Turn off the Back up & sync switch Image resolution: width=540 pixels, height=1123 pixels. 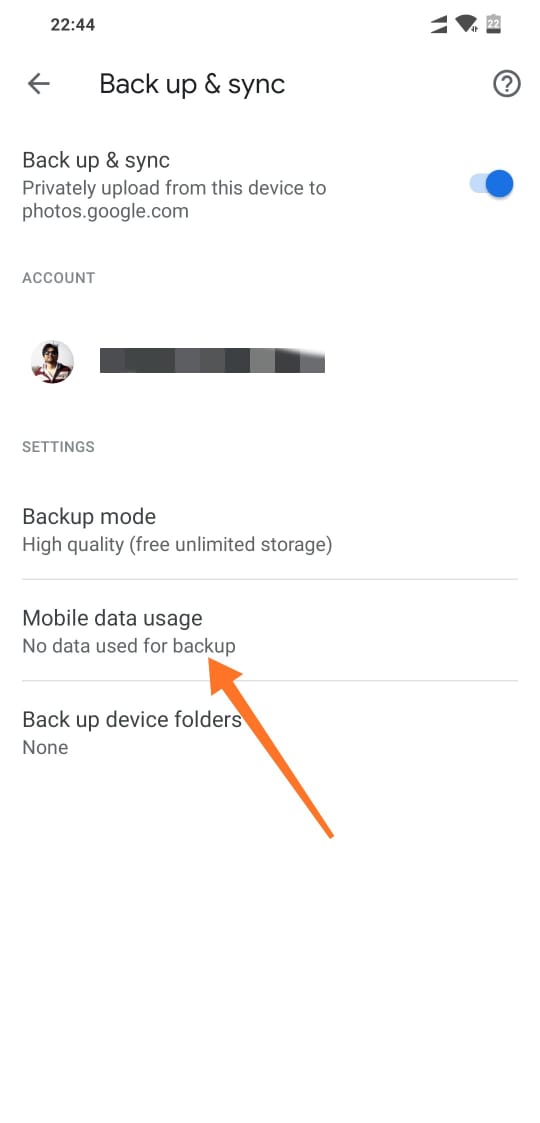click(492, 184)
